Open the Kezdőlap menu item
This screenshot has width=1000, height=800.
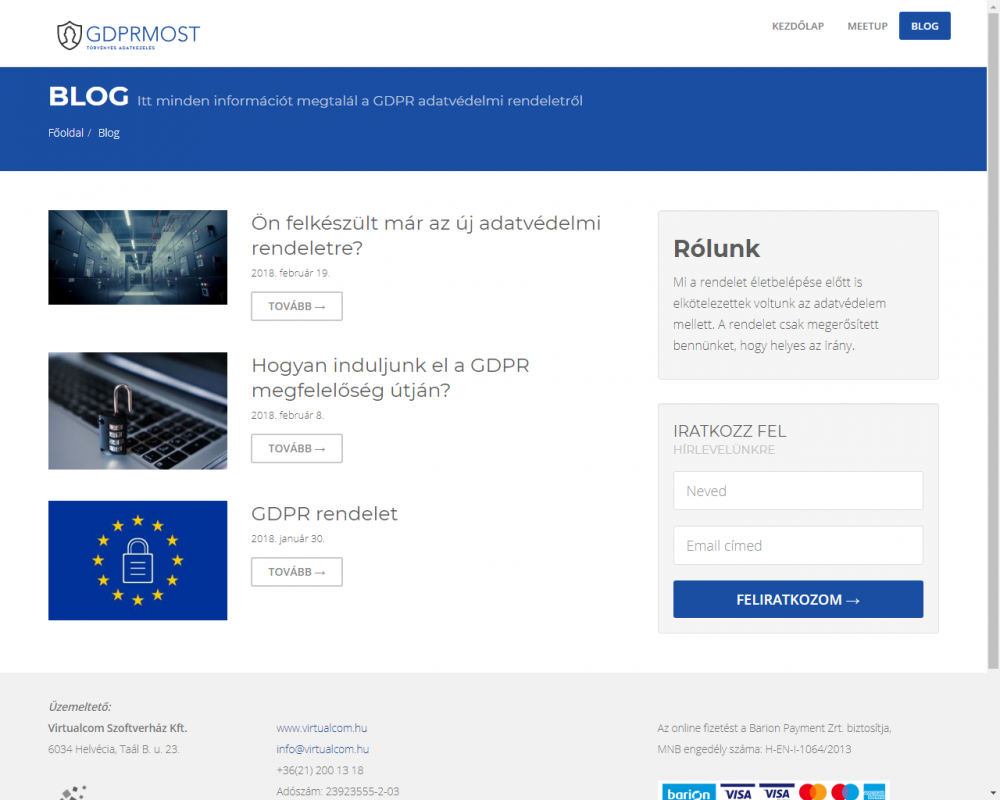click(x=798, y=26)
